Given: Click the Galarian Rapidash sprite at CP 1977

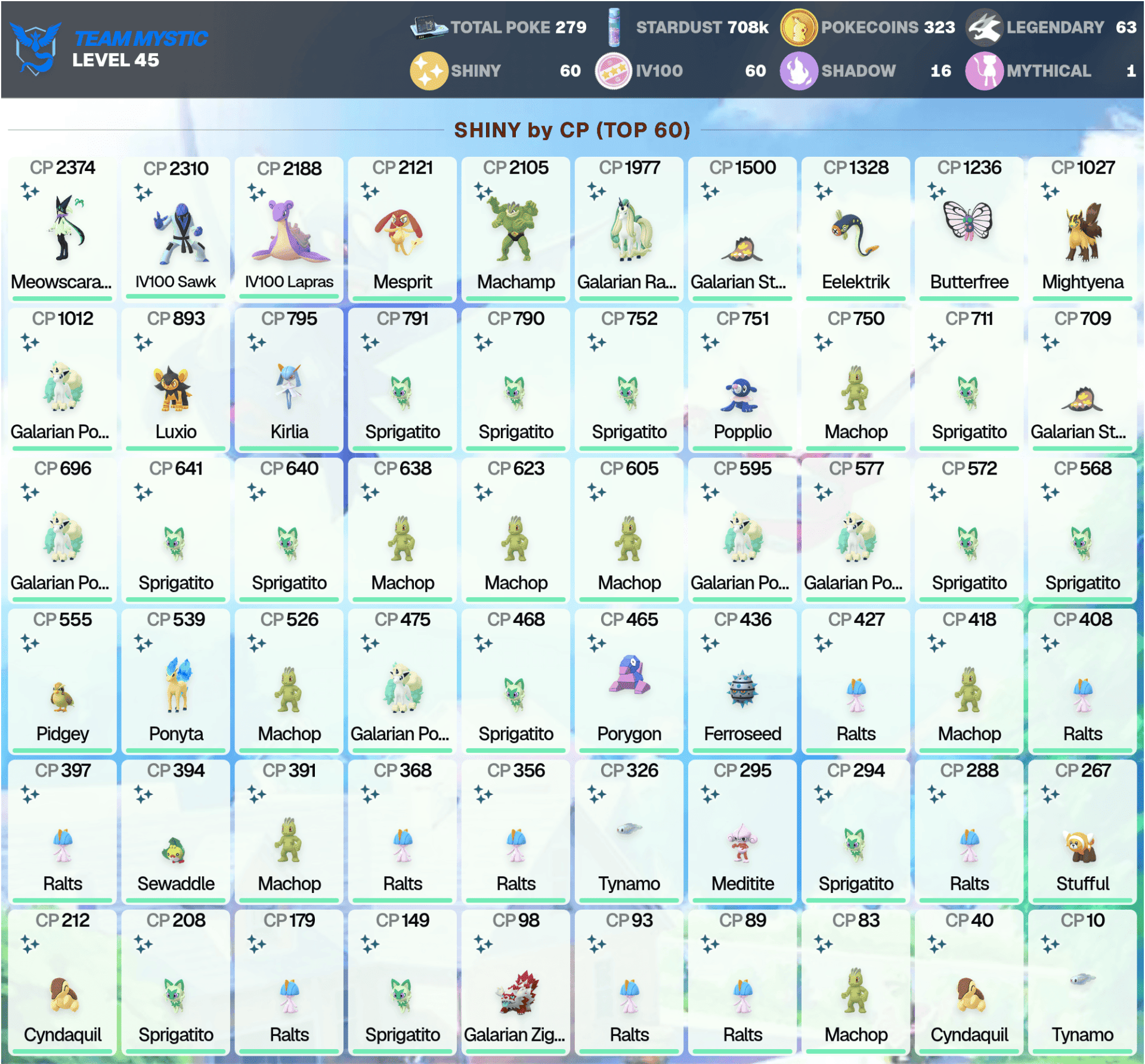Looking at the screenshot, I should point(630,229).
